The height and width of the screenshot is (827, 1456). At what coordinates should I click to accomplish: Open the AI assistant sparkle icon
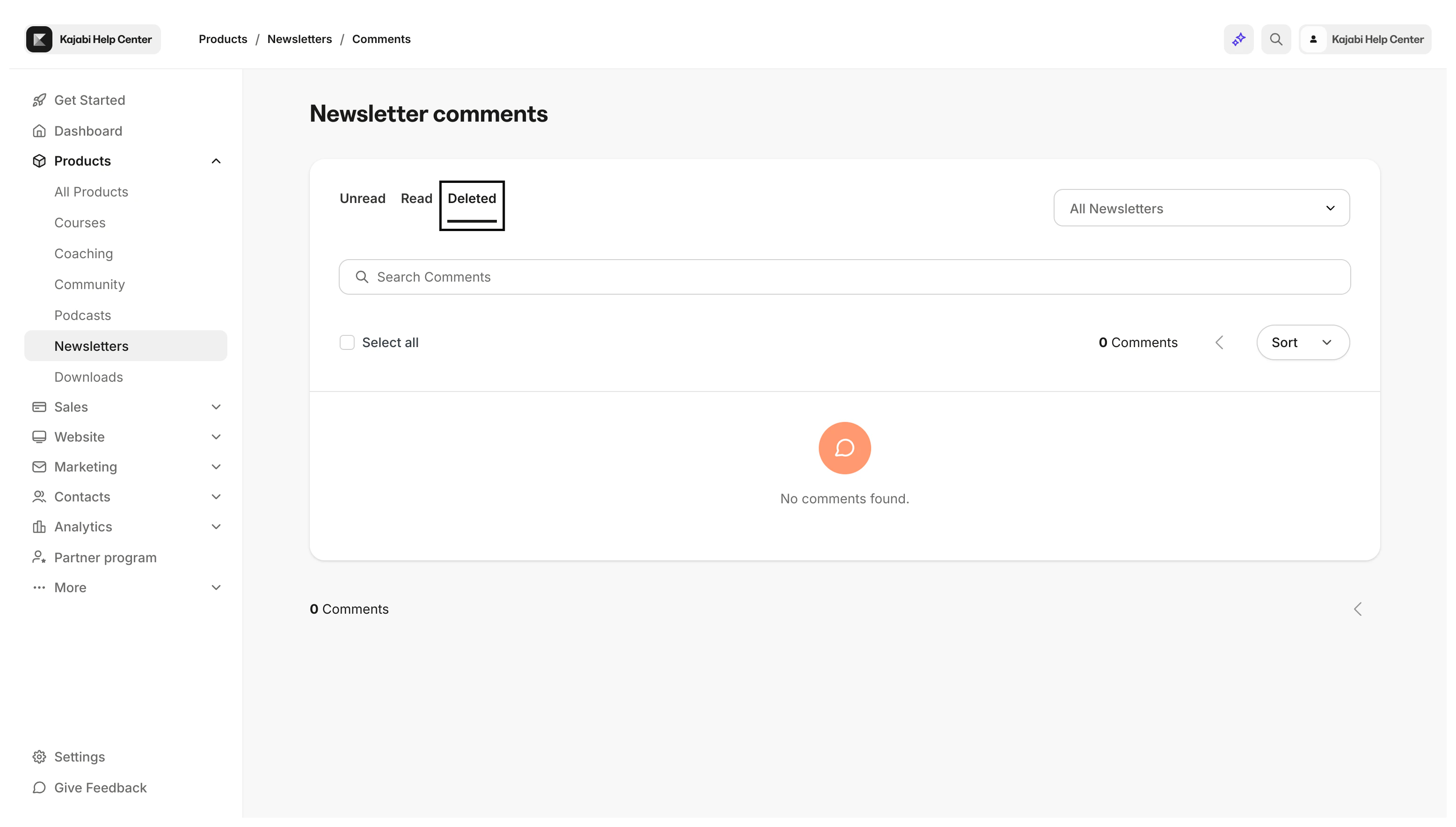pos(1238,39)
